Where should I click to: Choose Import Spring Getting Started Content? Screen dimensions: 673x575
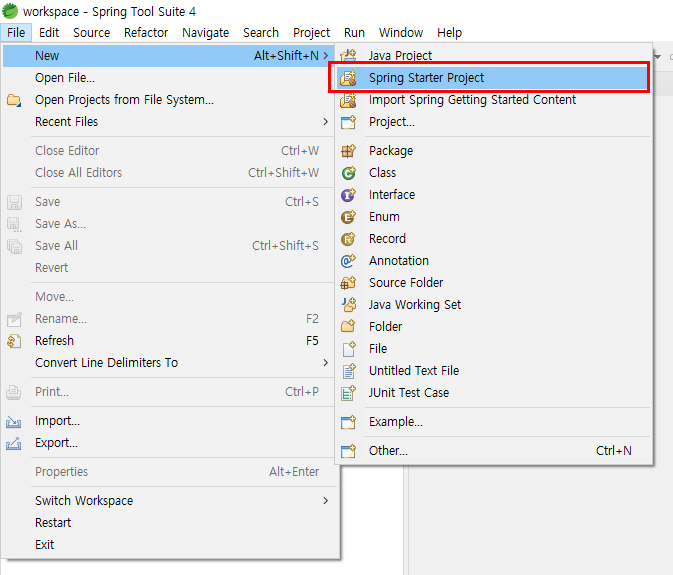(494, 100)
